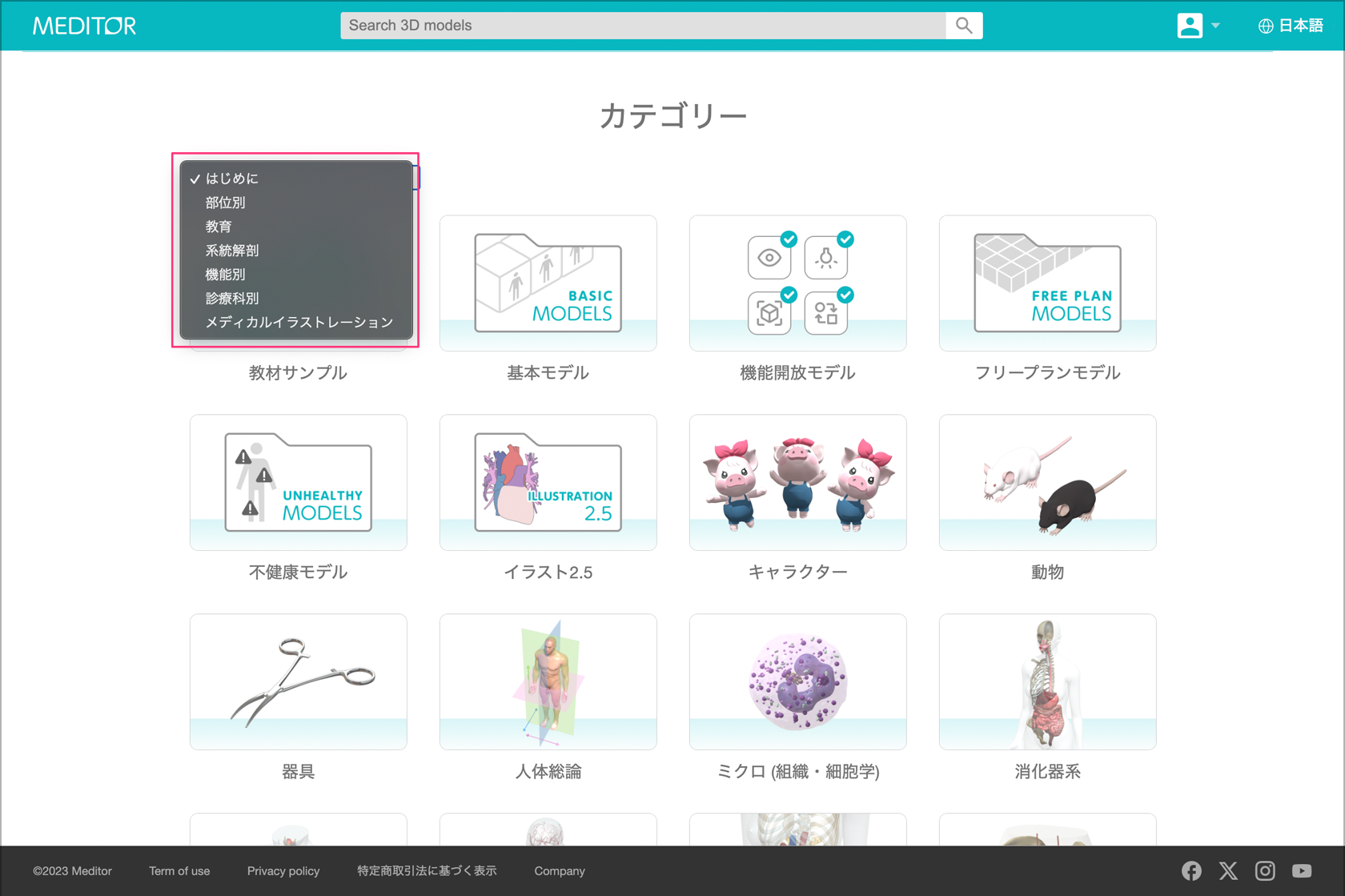Open the Free Plan Models folder
Screen dimensions: 1345x896
[1047, 283]
